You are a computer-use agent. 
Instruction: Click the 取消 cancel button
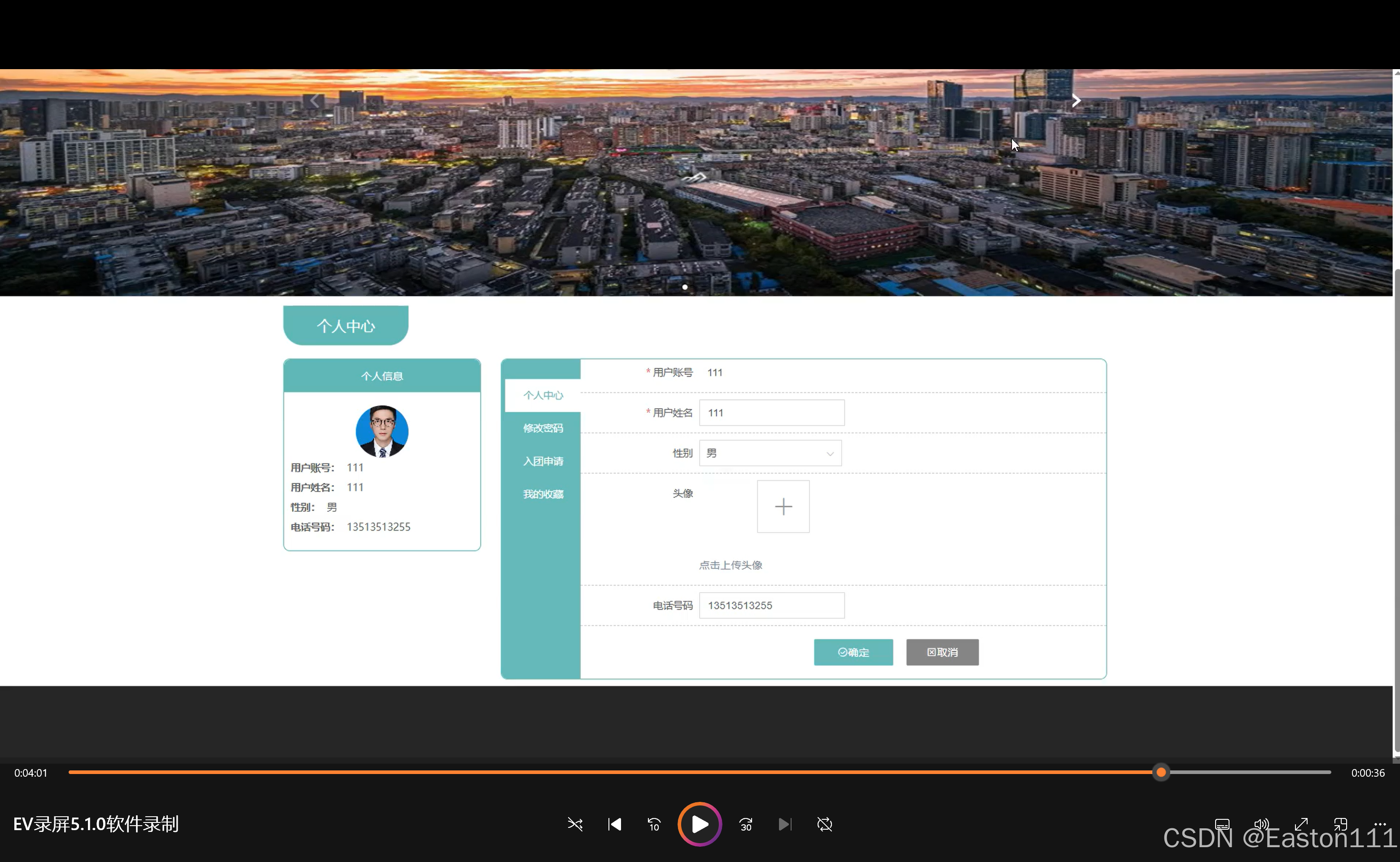(x=942, y=652)
